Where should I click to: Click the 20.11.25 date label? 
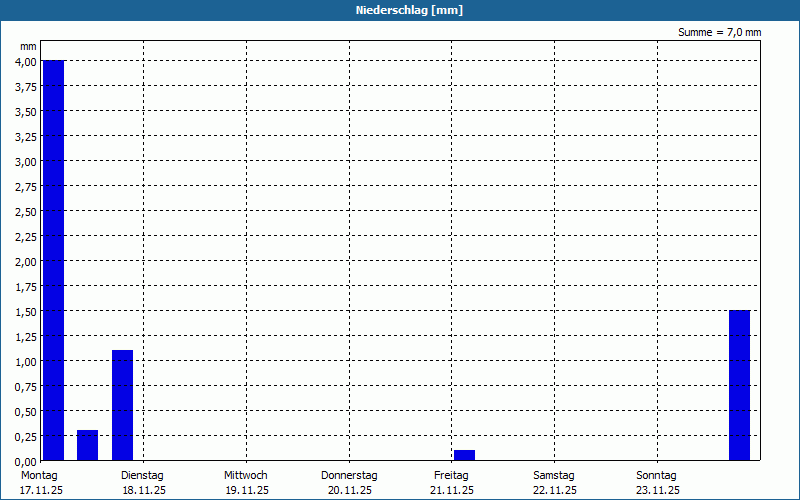[350, 491]
